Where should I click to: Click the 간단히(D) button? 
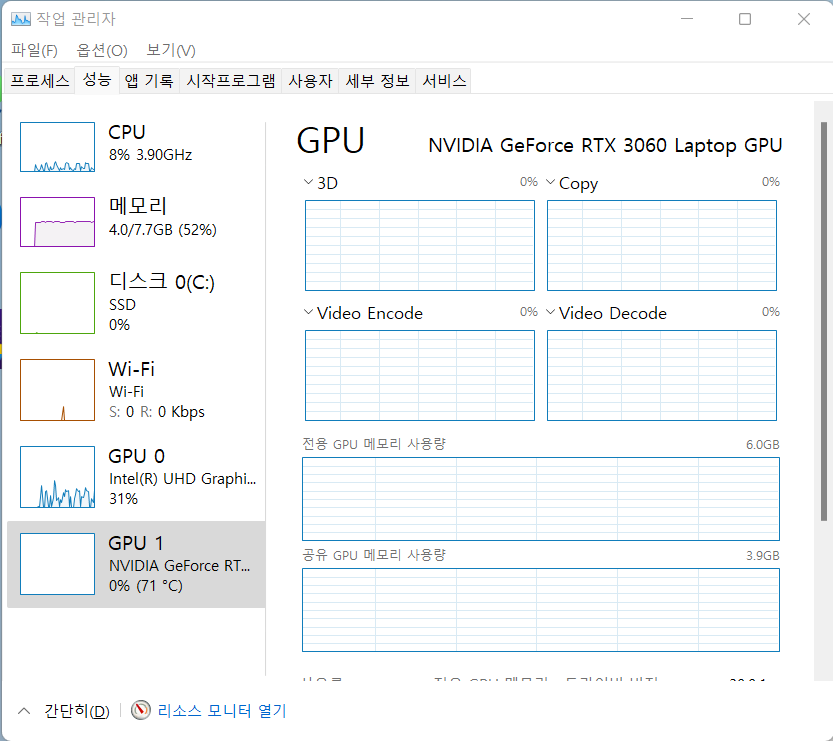tap(76, 711)
